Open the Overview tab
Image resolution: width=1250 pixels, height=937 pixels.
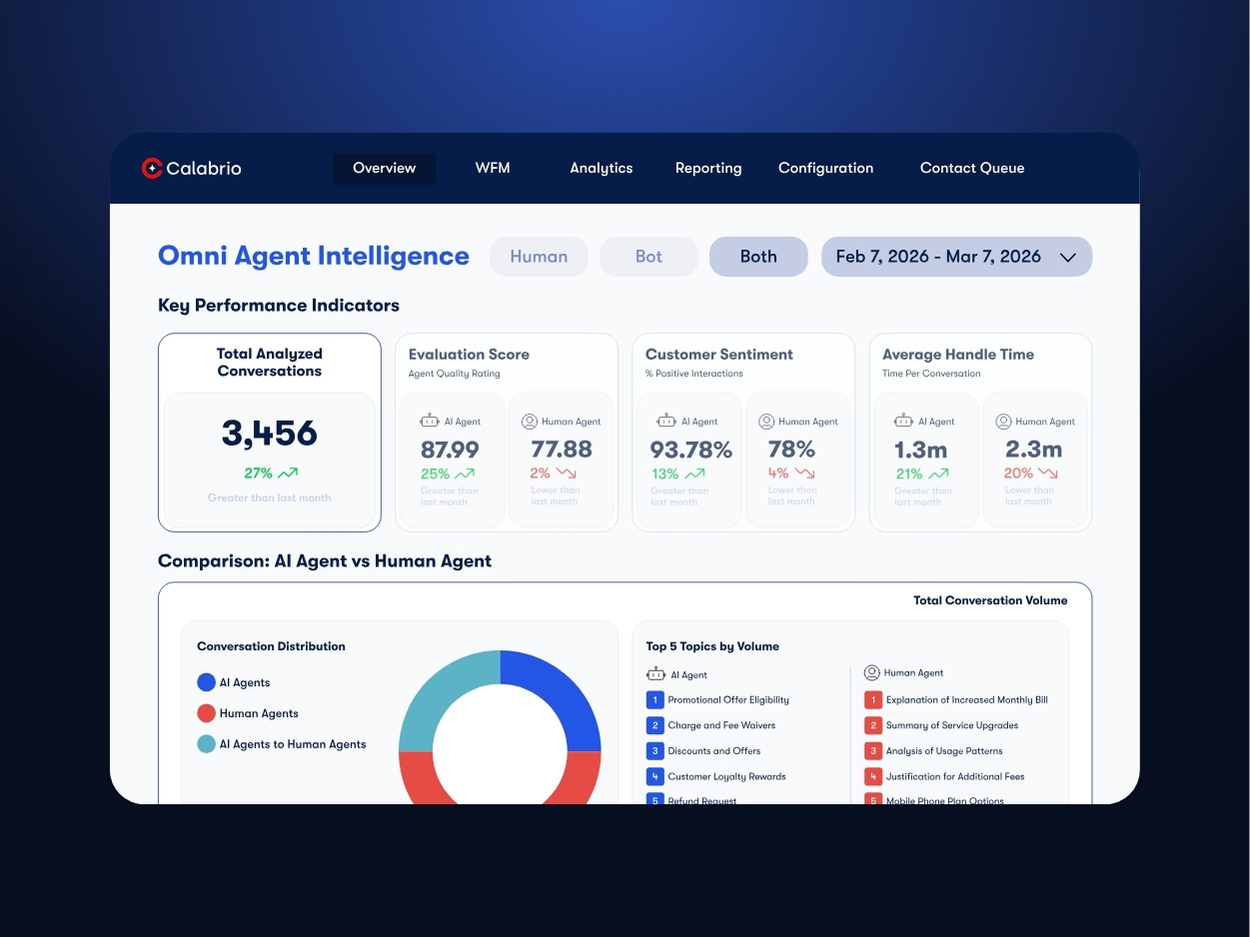[384, 168]
